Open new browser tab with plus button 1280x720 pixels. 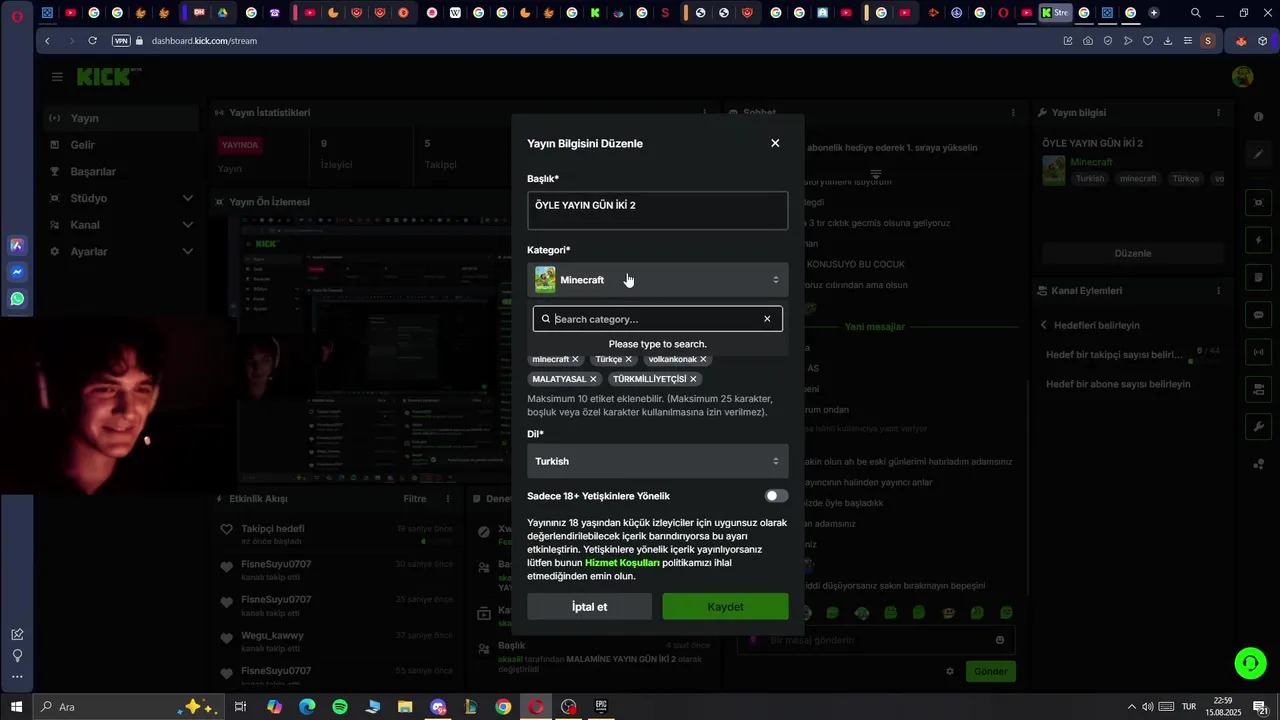click(1154, 13)
